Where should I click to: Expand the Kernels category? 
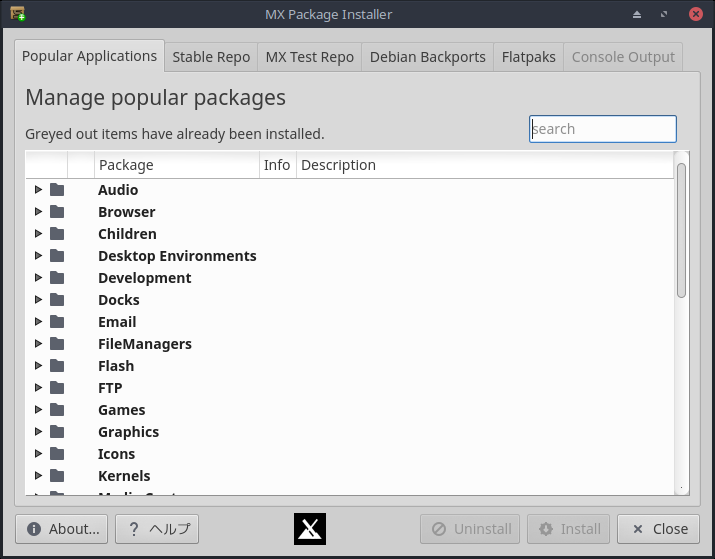[x=38, y=476]
